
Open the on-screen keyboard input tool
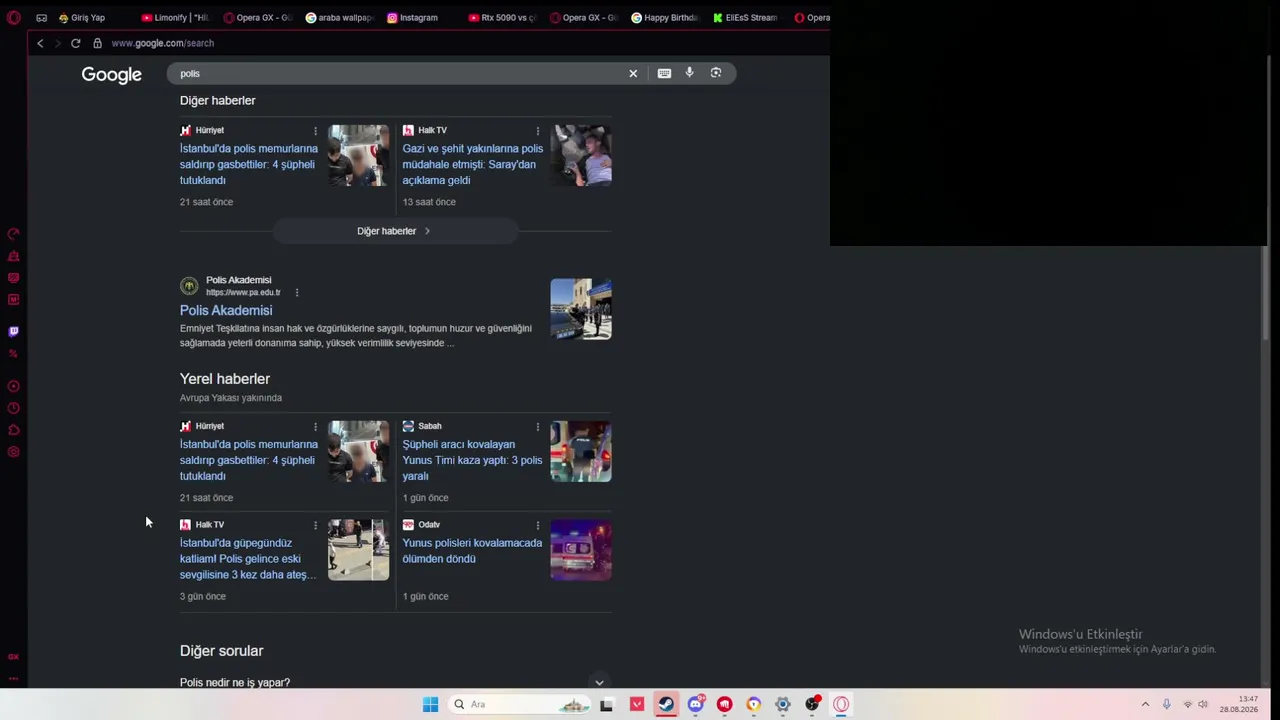[664, 73]
